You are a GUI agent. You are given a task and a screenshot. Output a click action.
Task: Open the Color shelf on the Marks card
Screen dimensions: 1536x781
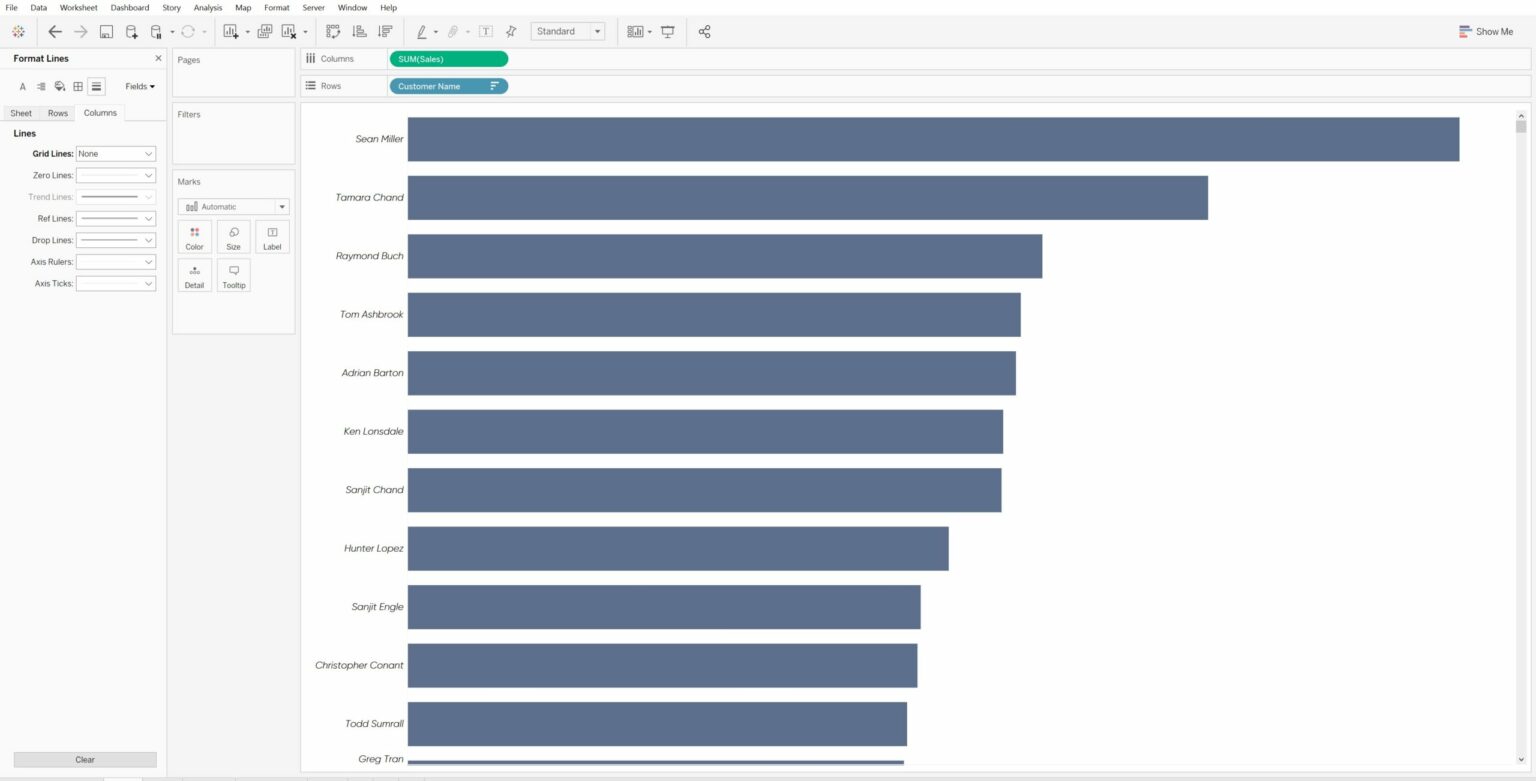pos(194,237)
